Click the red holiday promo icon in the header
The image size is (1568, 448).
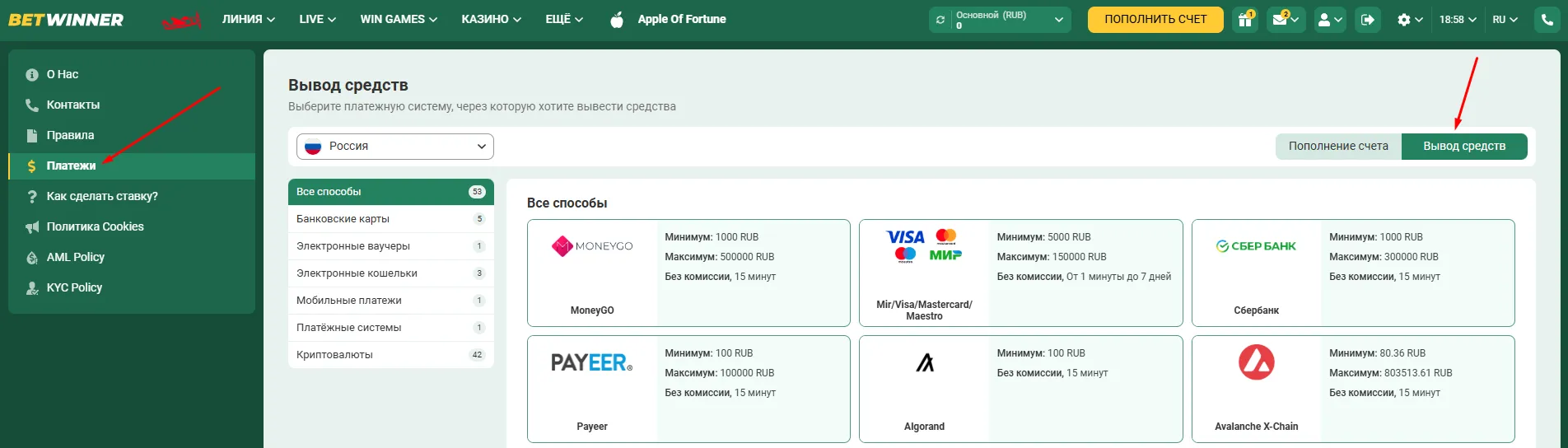[x=181, y=21]
